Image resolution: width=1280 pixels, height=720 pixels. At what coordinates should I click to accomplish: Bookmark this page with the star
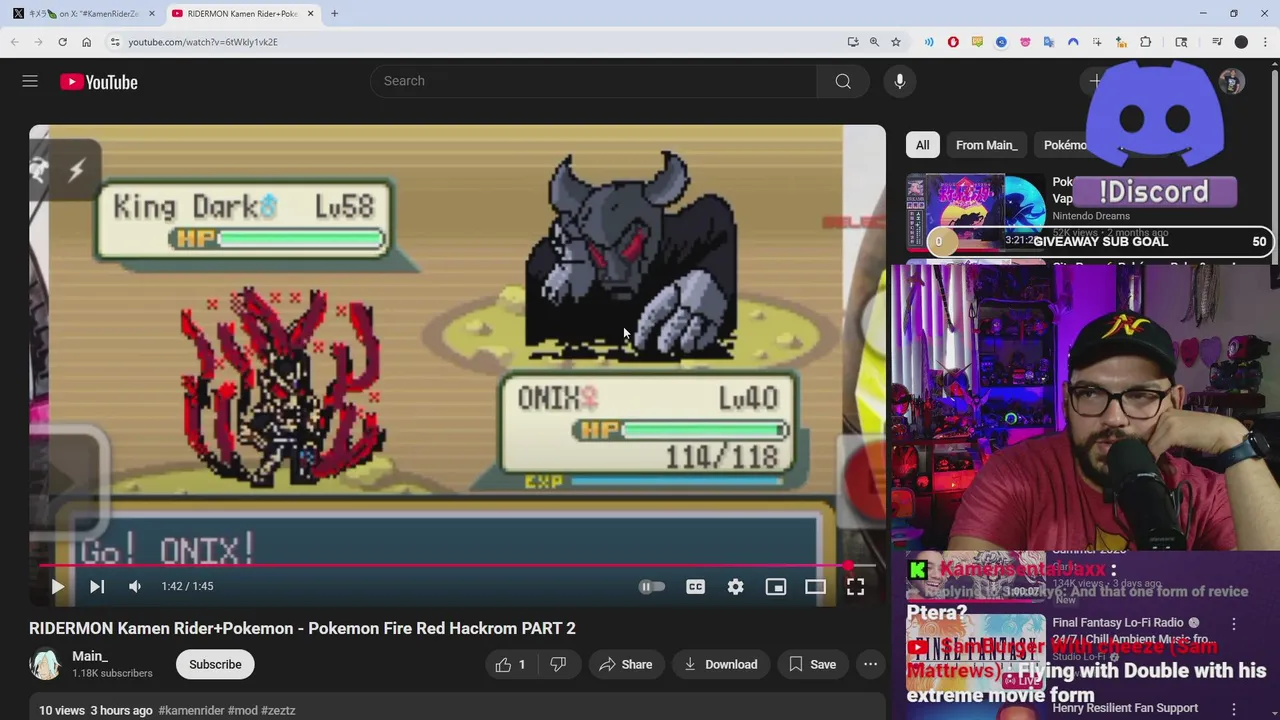(x=896, y=42)
